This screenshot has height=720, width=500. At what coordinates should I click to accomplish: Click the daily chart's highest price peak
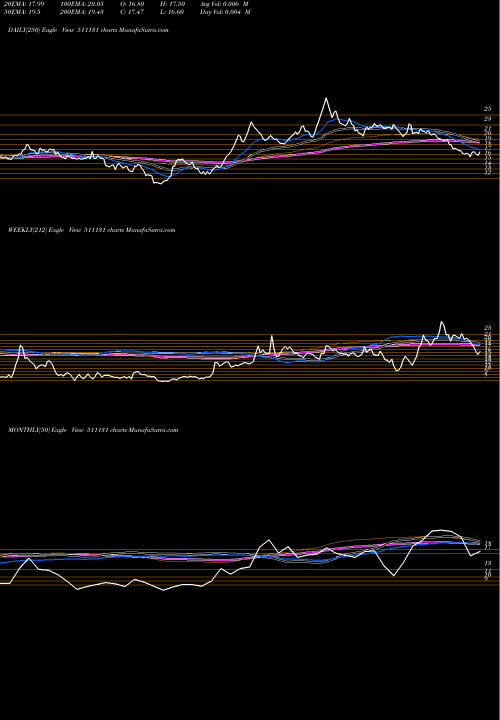[326, 98]
